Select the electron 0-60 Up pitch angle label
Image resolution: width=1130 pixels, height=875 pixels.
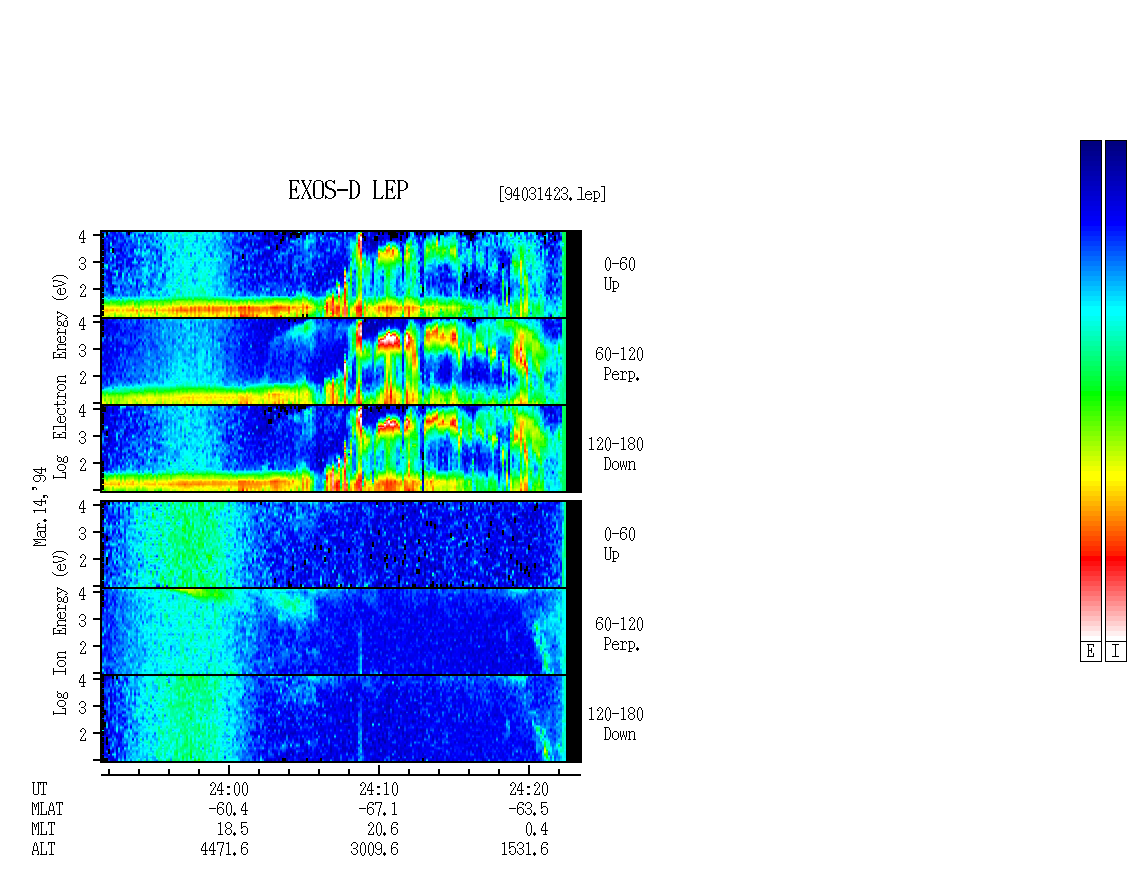point(619,274)
